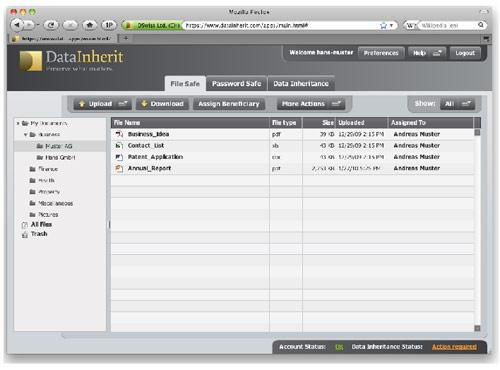This screenshot has height=370, width=500.
Task: Click the Wikipedia search field
Action: point(447,25)
